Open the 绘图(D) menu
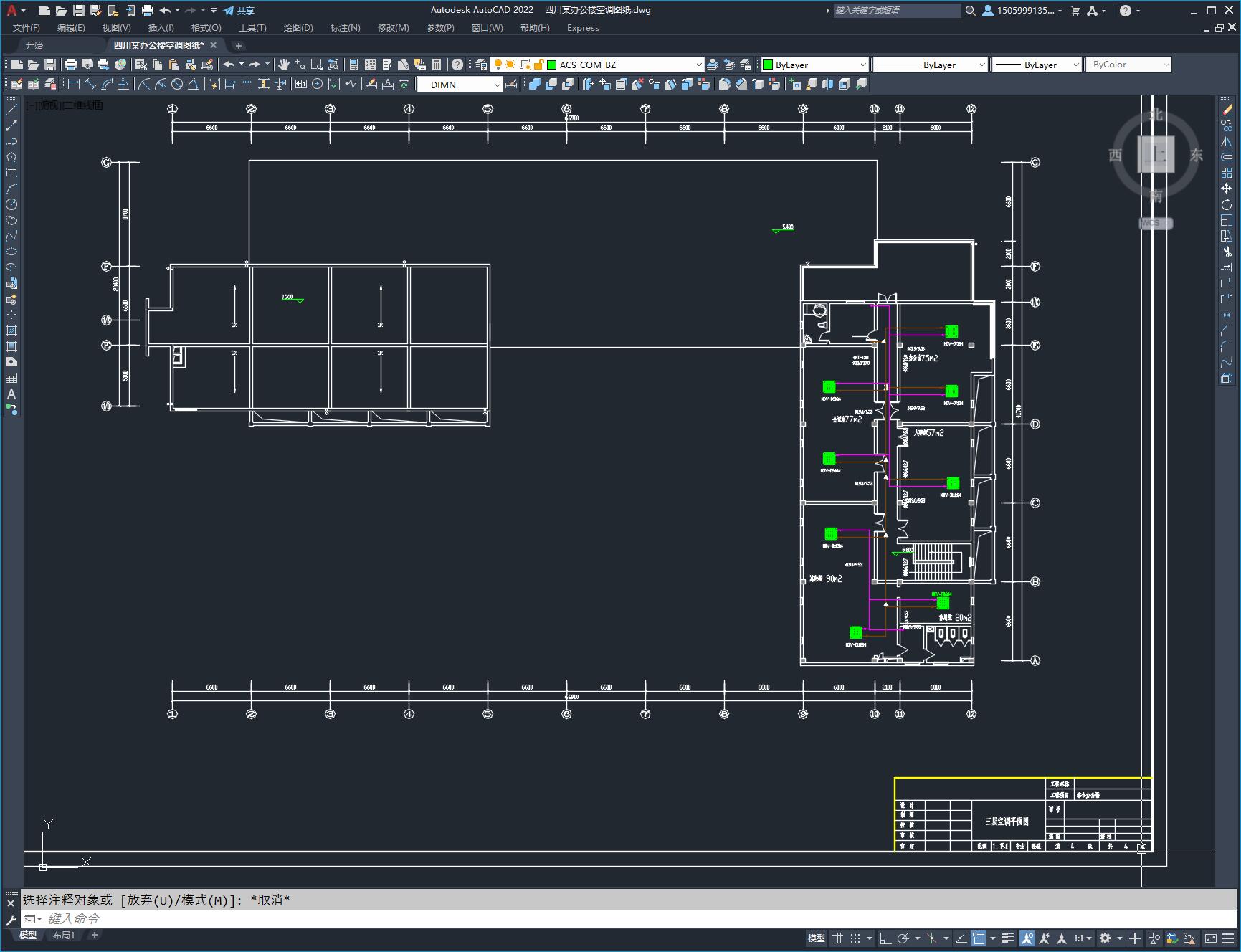 pyautogui.click(x=298, y=28)
